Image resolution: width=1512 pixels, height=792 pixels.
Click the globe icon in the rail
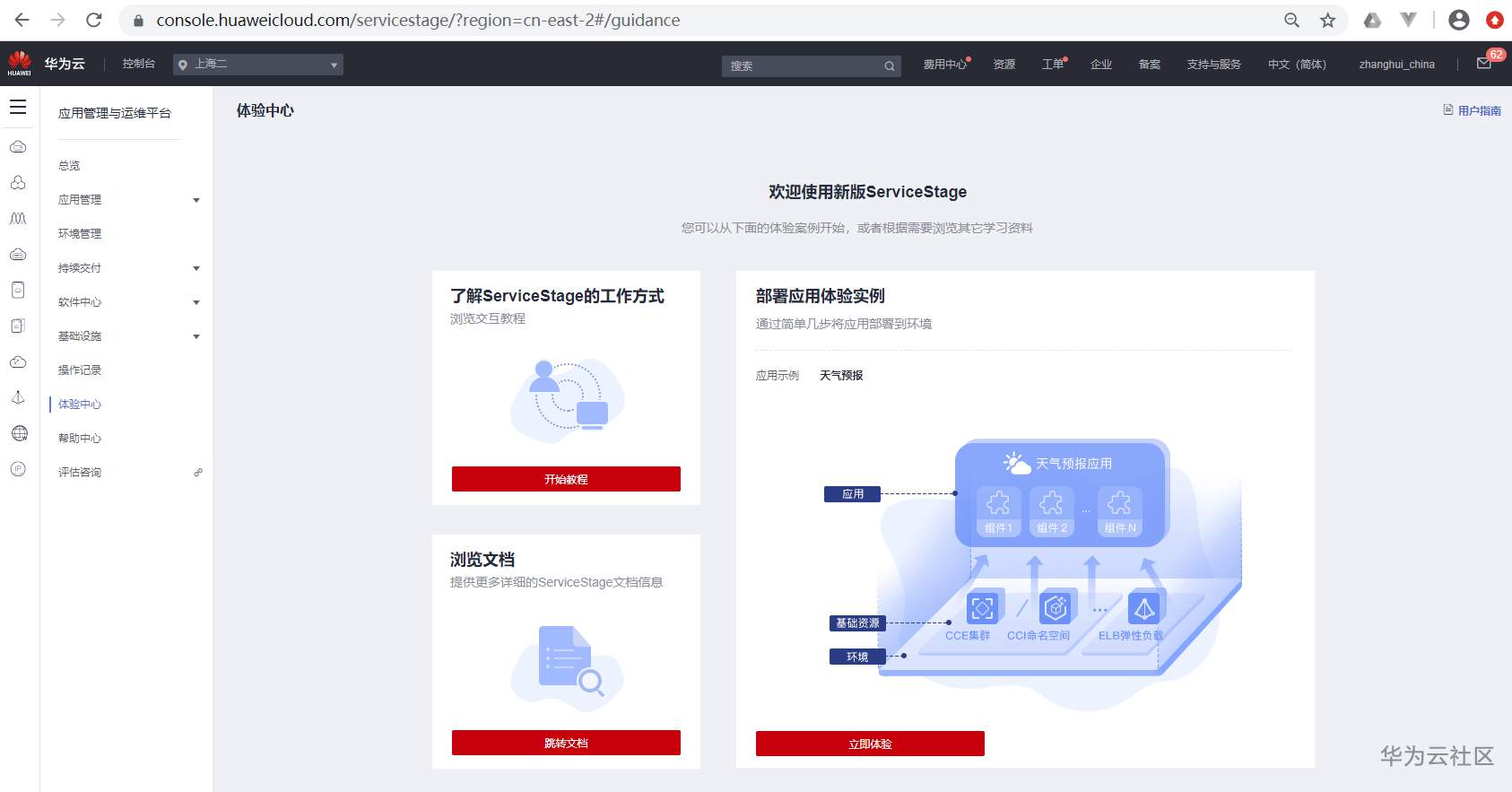pos(19,433)
